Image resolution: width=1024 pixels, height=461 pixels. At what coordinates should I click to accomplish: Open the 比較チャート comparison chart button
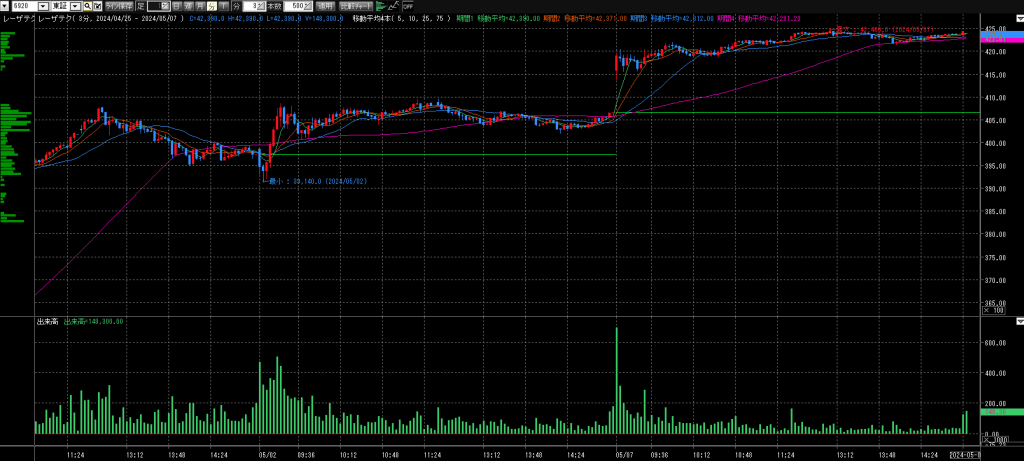356,6
